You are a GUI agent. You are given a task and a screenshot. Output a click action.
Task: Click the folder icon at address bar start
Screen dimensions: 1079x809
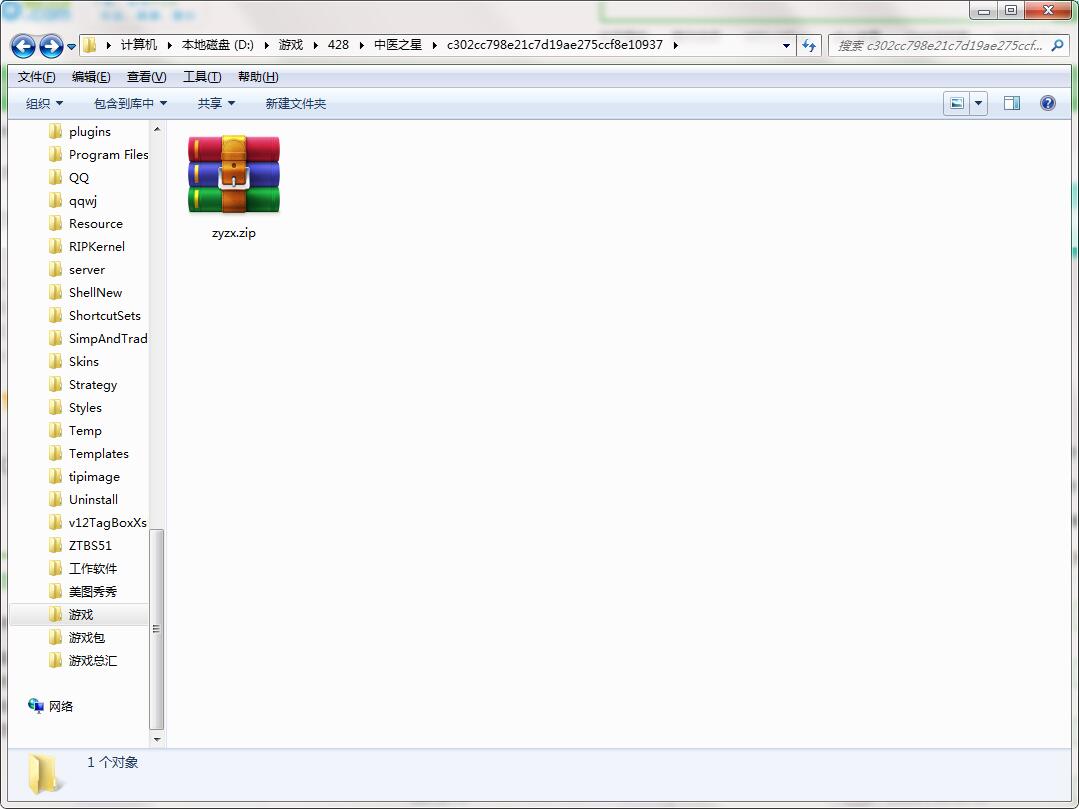[x=89, y=45]
